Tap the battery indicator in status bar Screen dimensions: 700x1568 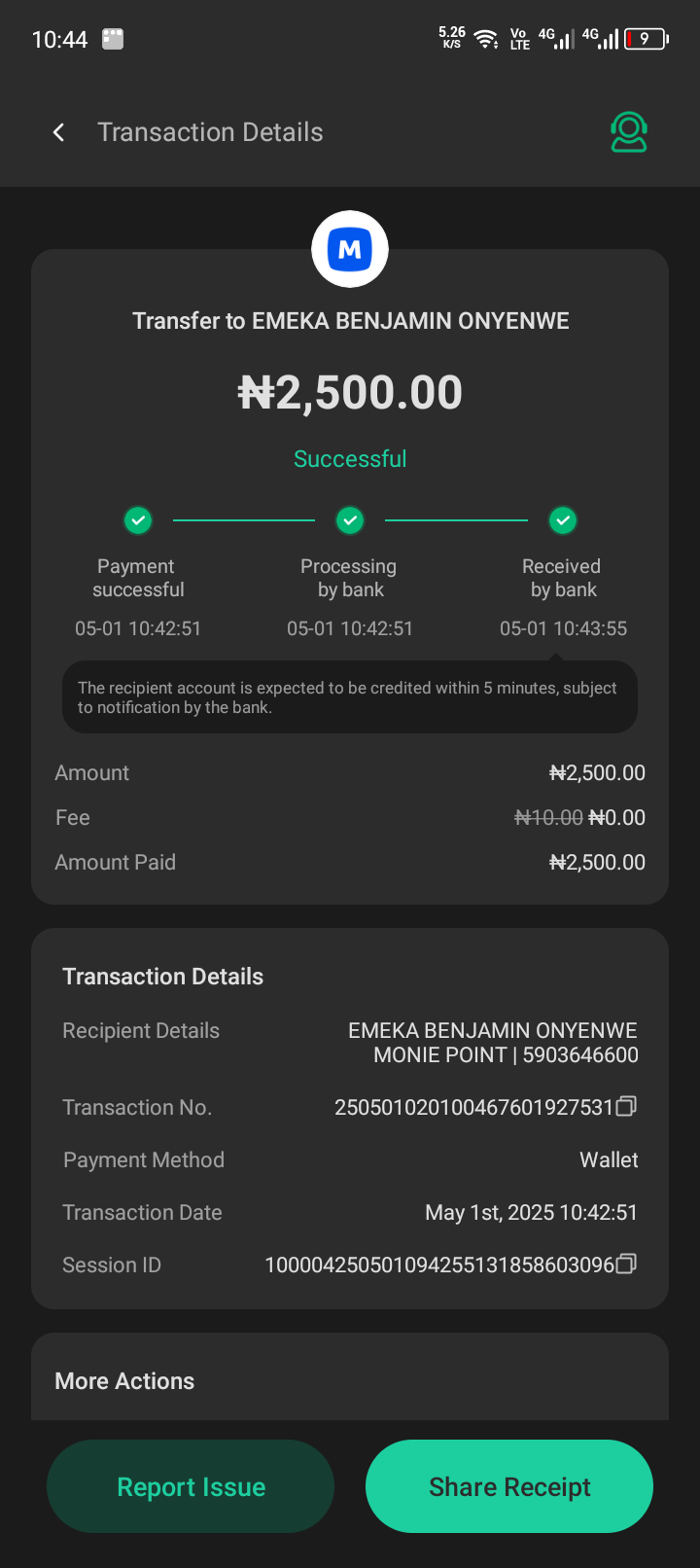647,39
